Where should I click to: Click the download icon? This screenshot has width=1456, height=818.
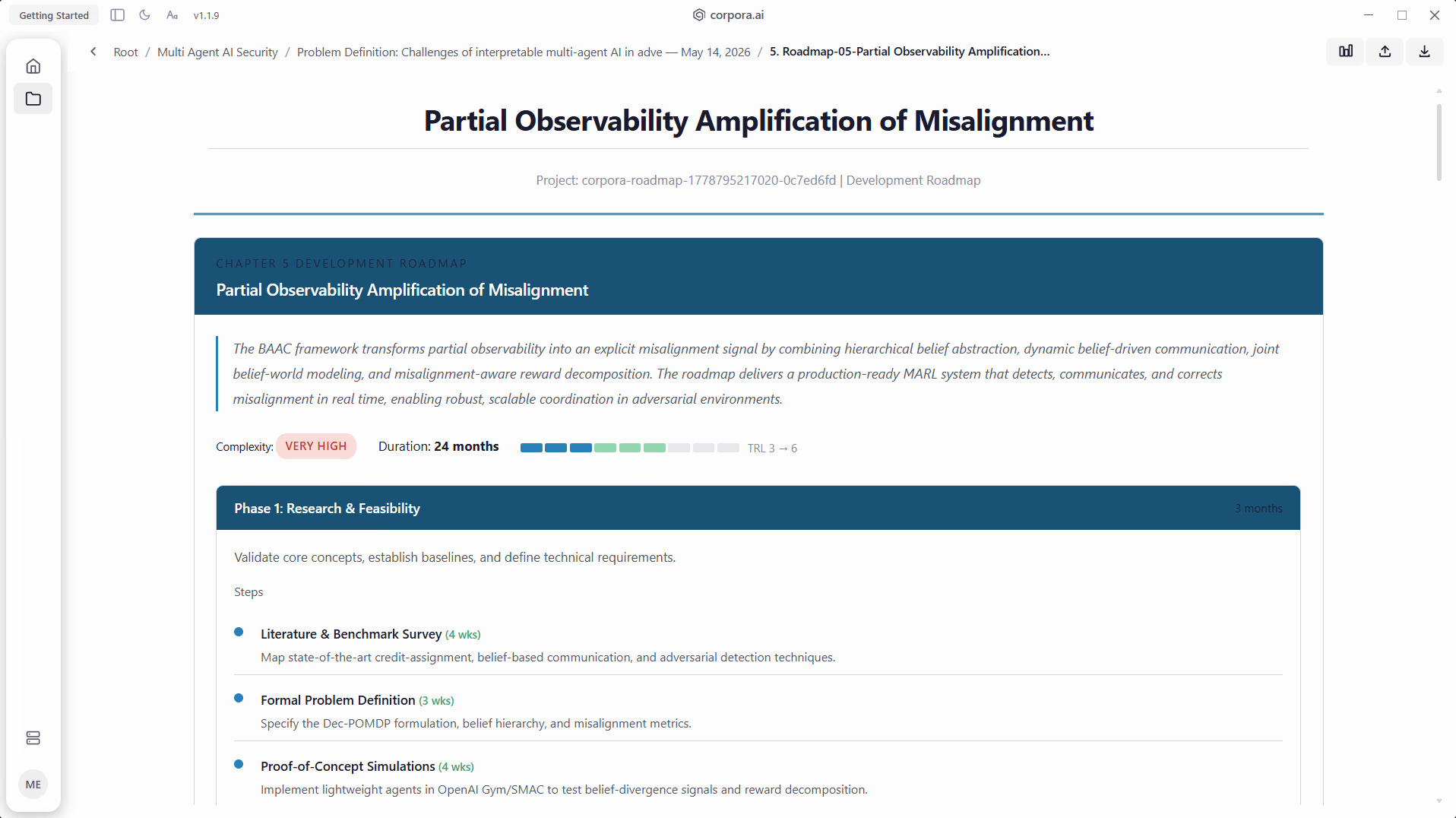[x=1425, y=52]
